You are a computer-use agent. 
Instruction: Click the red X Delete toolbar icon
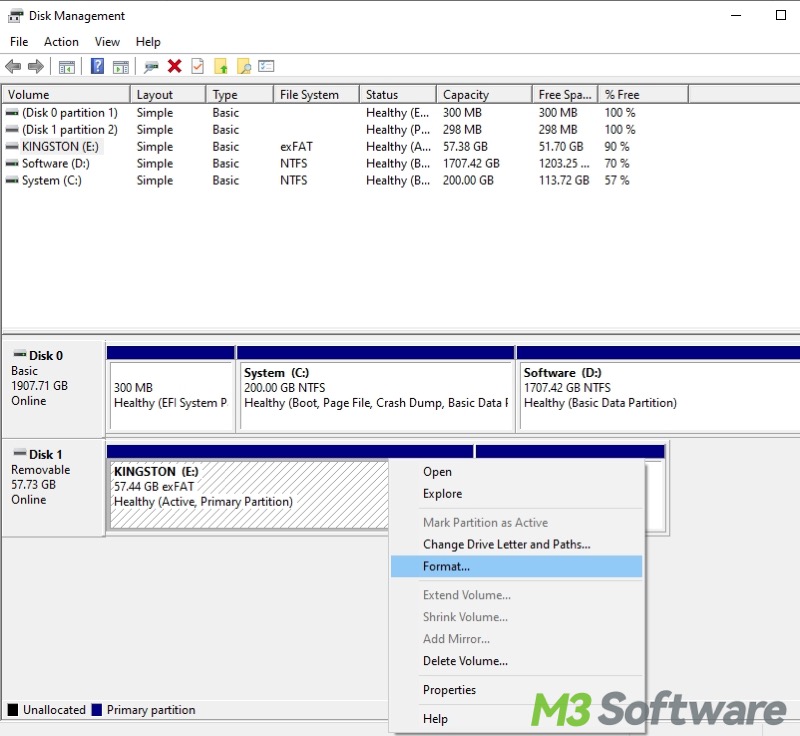coord(174,66)
